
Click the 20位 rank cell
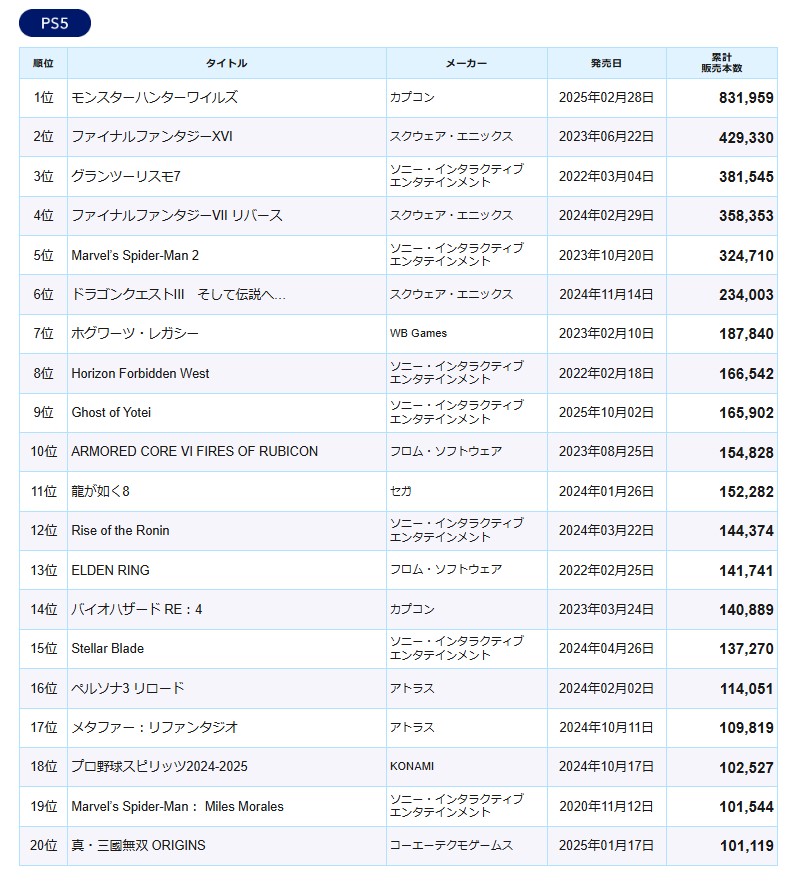pyautogui.click(x=43, y=845)
